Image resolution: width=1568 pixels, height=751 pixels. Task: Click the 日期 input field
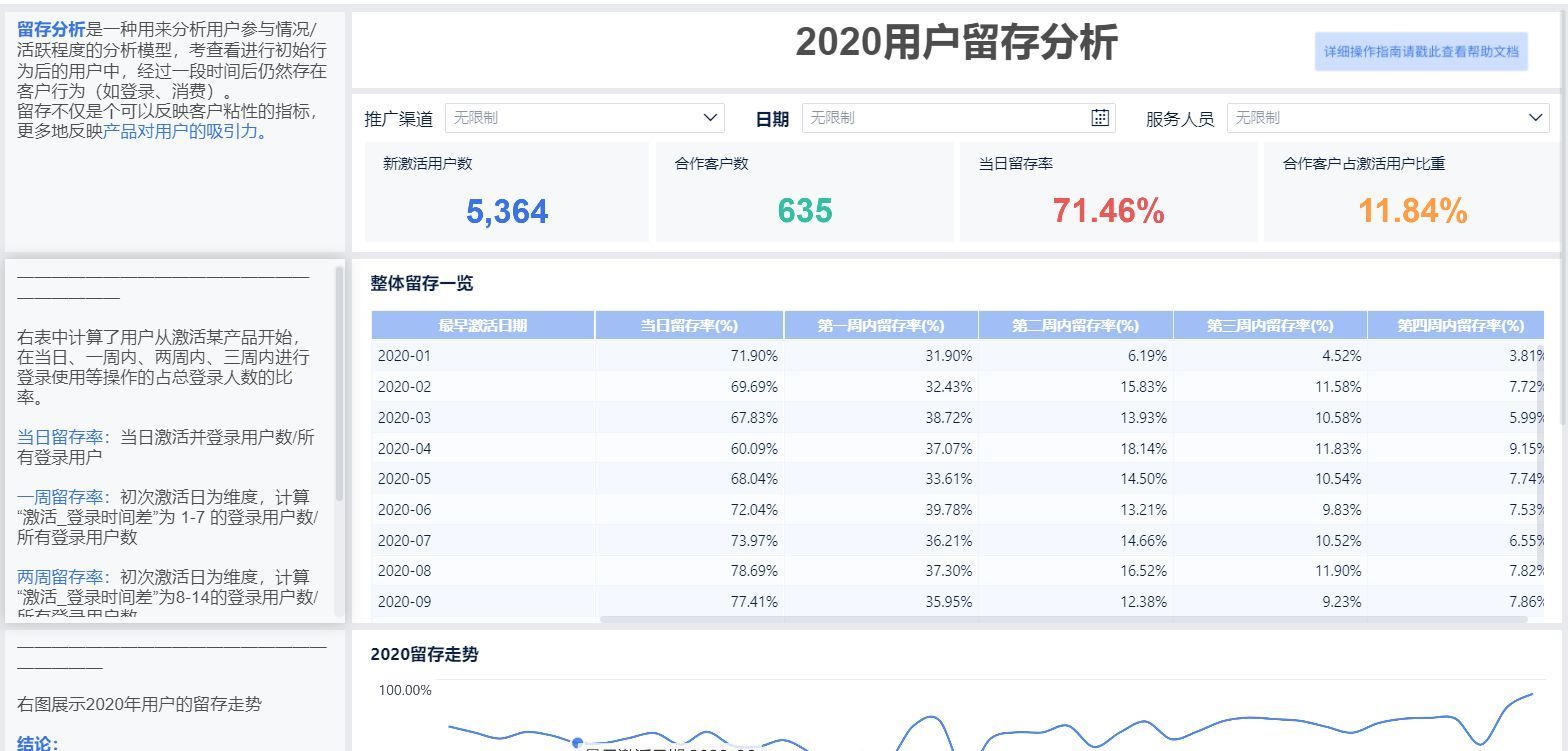point(958,118)
